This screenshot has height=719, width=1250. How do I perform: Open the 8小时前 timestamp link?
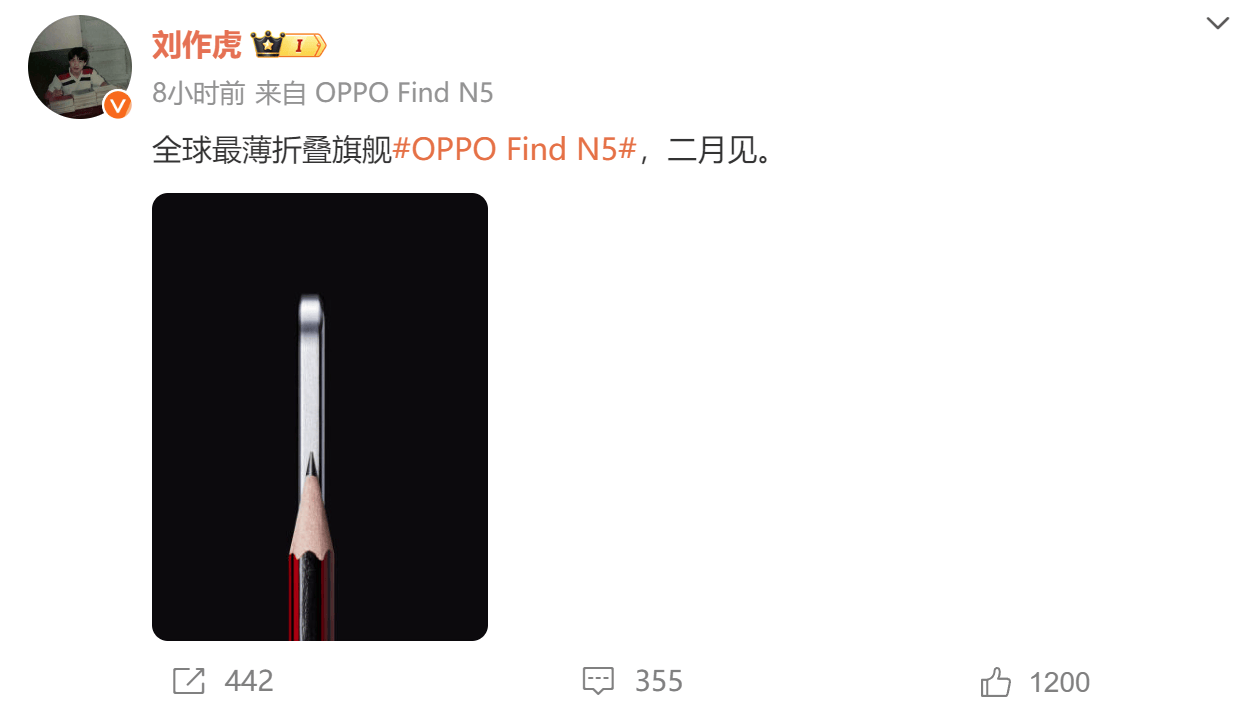198,93
